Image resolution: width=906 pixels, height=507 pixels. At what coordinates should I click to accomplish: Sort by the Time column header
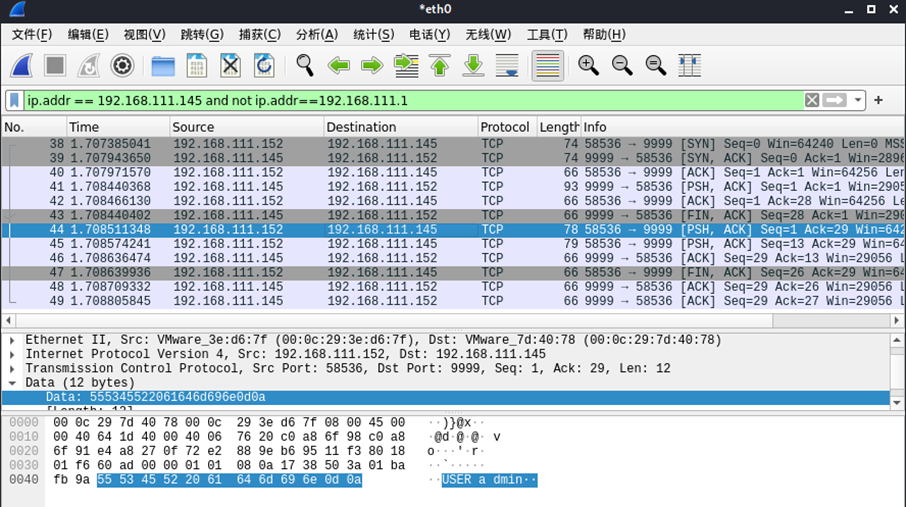coord(118,127)
